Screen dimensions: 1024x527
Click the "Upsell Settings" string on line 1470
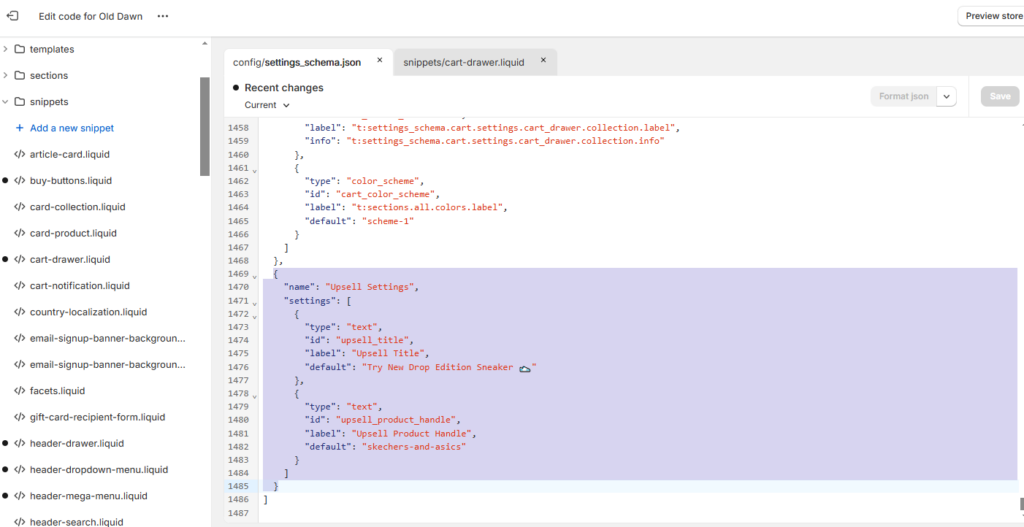369,287
